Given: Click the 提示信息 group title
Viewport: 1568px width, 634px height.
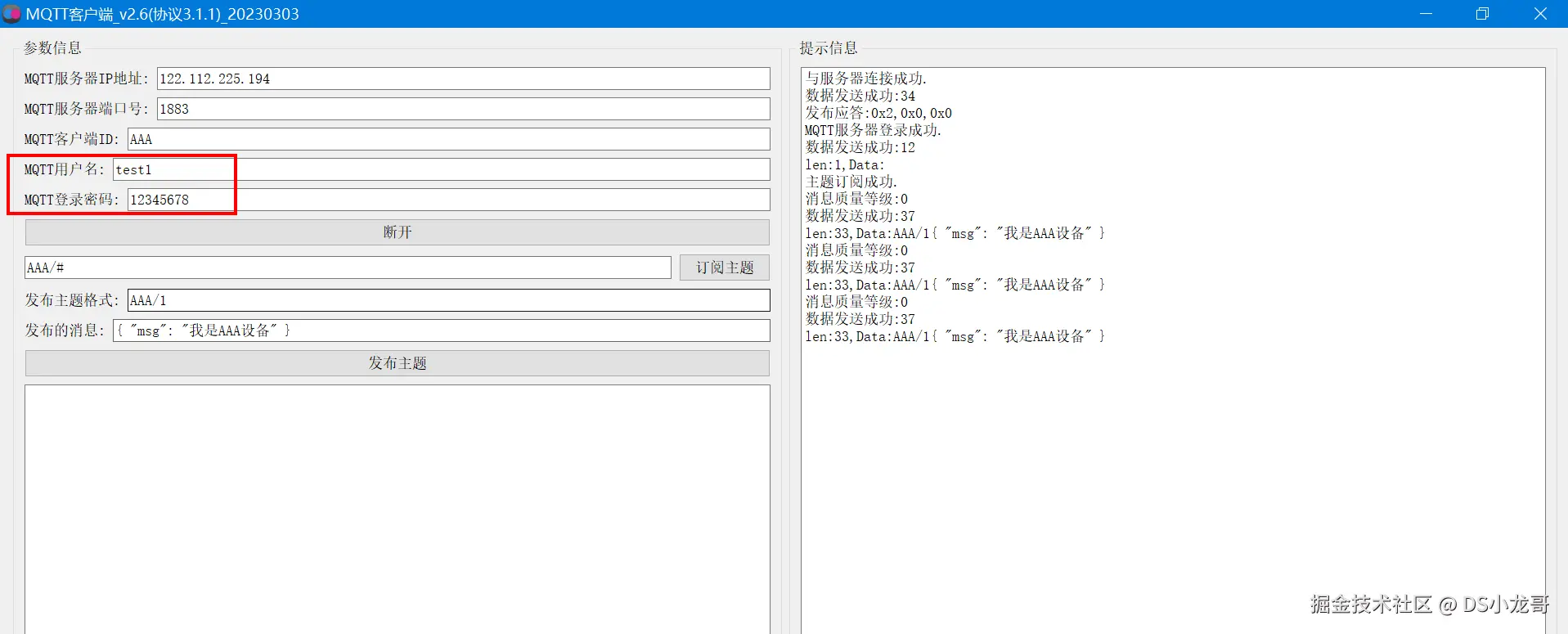Looking at the screenshot, I should [x=829, y=48].
